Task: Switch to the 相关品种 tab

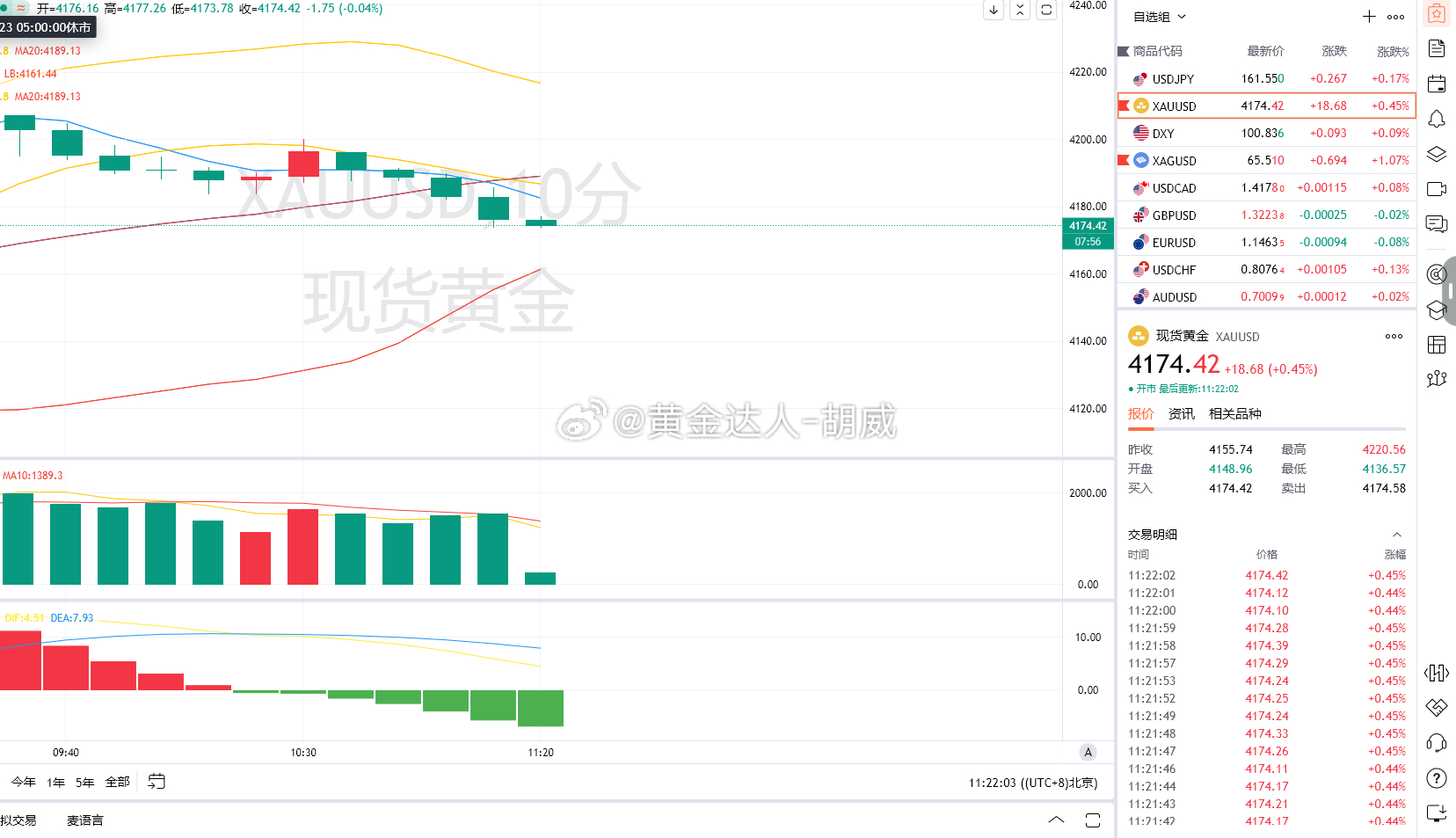Action: [1234, 414]
